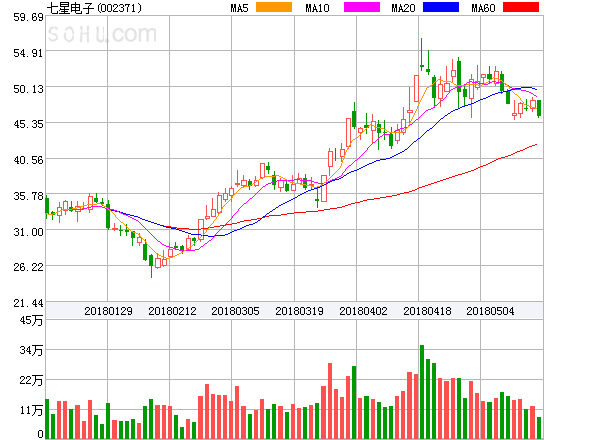This screenshot has height=440, width=600.
Task: Click the magenta MA10 legend swatch
Action: [362, 7]
